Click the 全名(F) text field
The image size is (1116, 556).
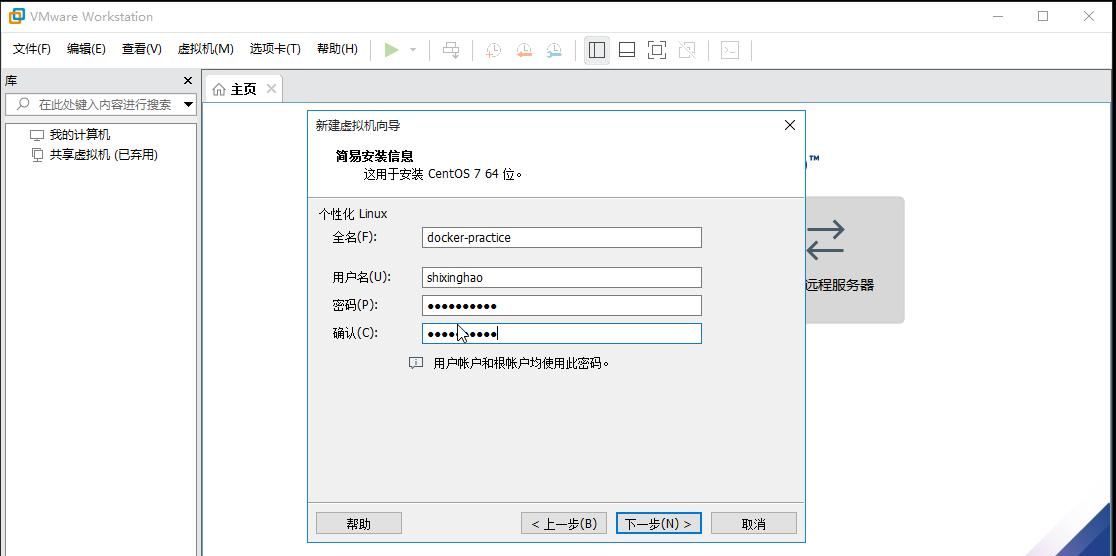point(562,238)
